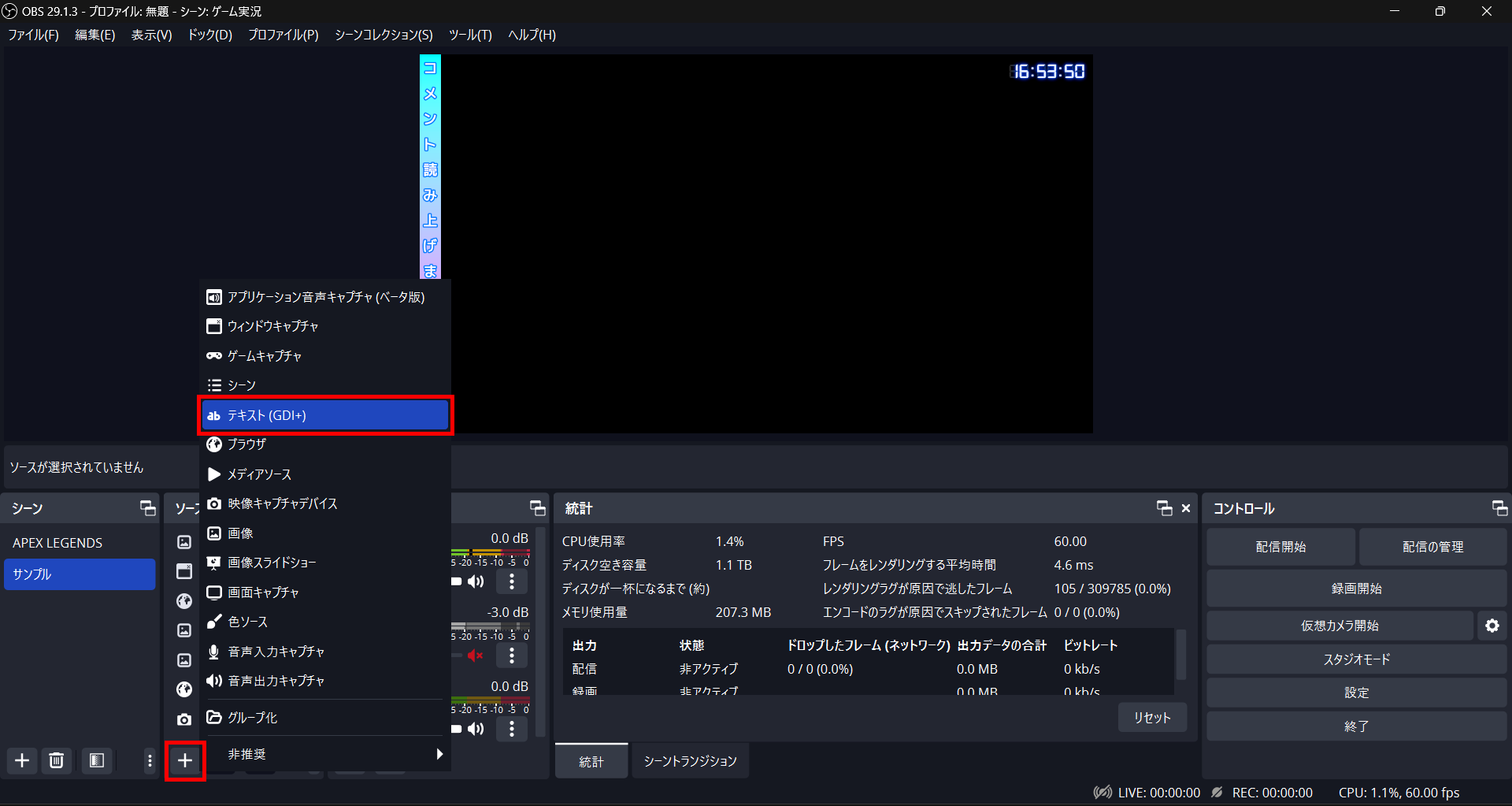This screenshot has height=806, width=1512.
Task: Select 画面キャプチャ source
Action: coord(324,592)
